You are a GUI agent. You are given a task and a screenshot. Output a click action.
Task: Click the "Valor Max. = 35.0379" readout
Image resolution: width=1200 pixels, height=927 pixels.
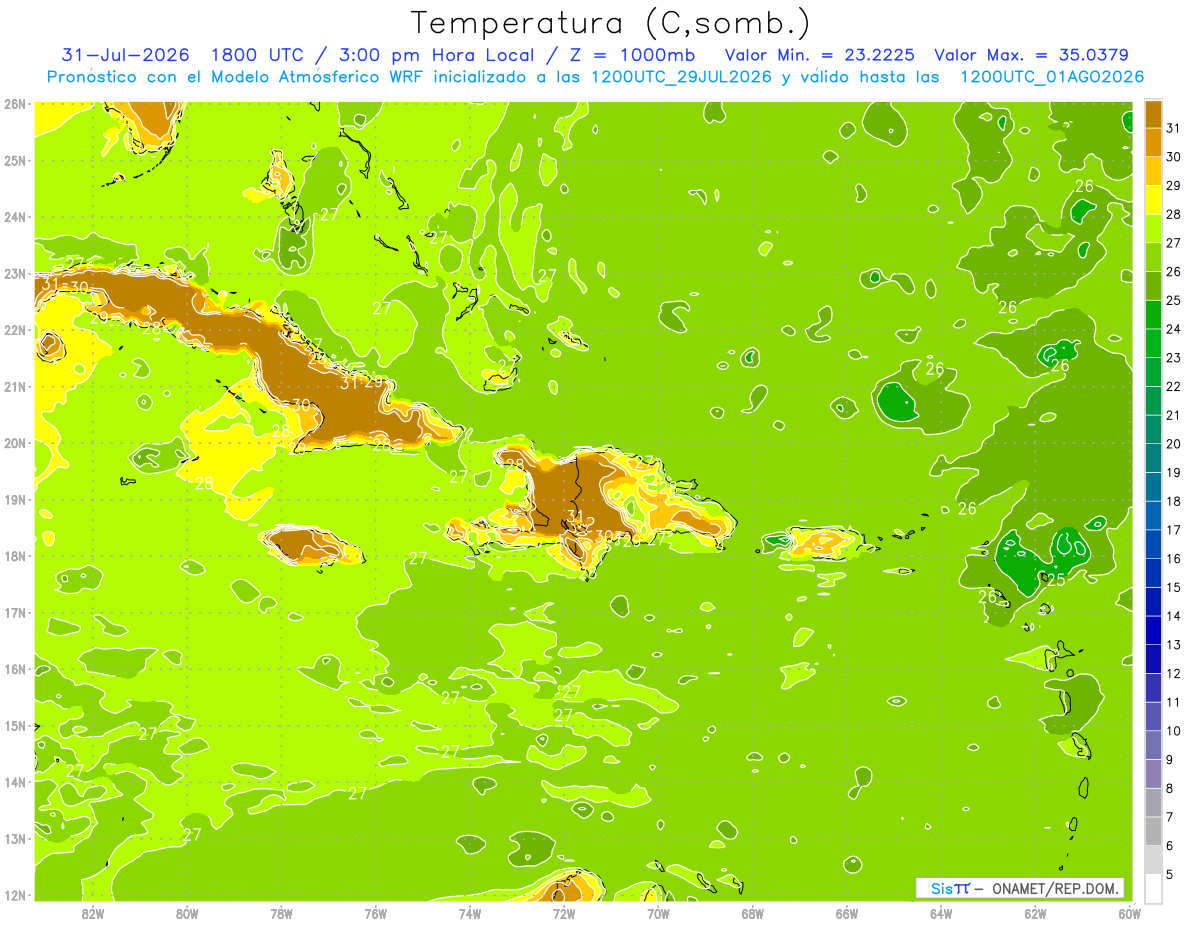pos(1031,55)
